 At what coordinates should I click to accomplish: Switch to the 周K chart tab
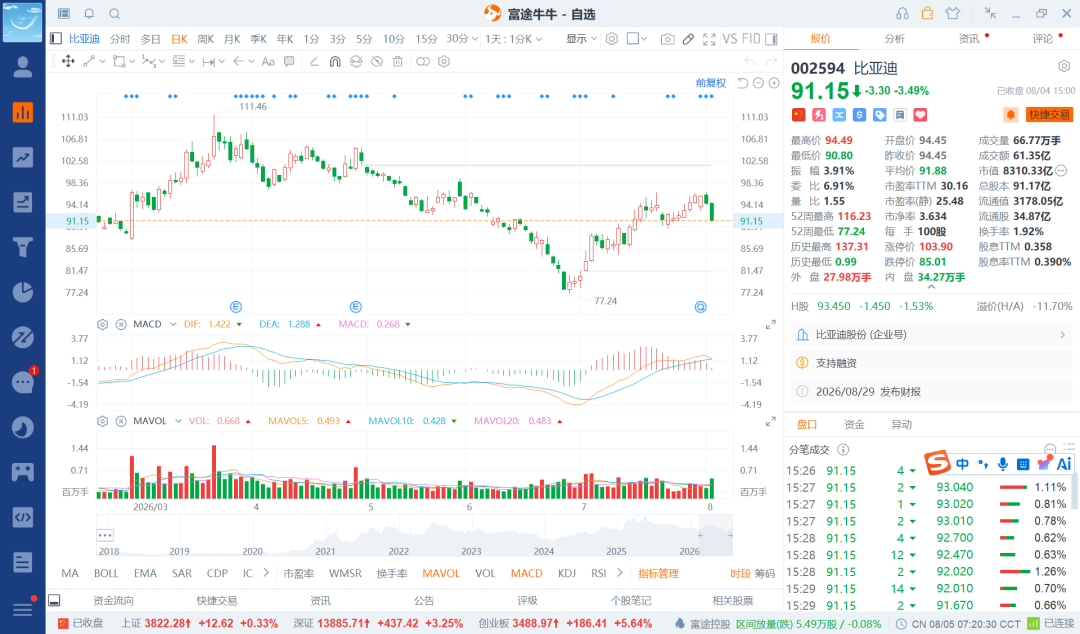tap(205, 39)
